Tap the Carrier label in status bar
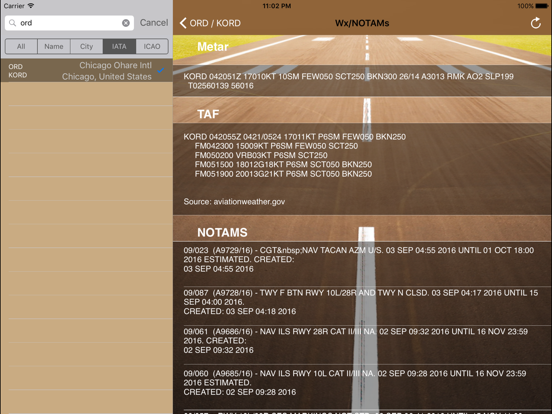This screenshot has height=414, width=552. [14, 6]
